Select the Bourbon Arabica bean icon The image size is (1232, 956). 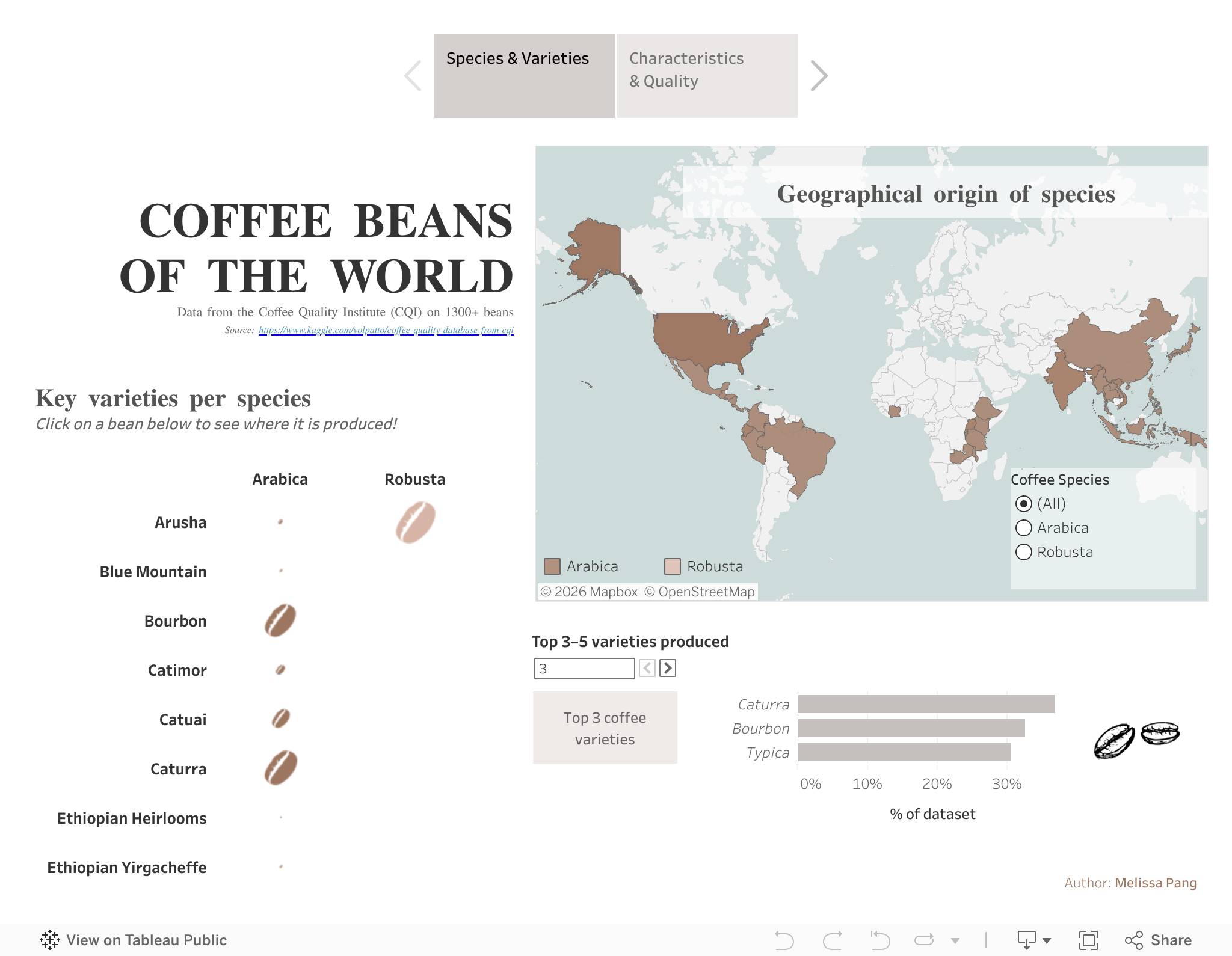click(x=279, y=620)
